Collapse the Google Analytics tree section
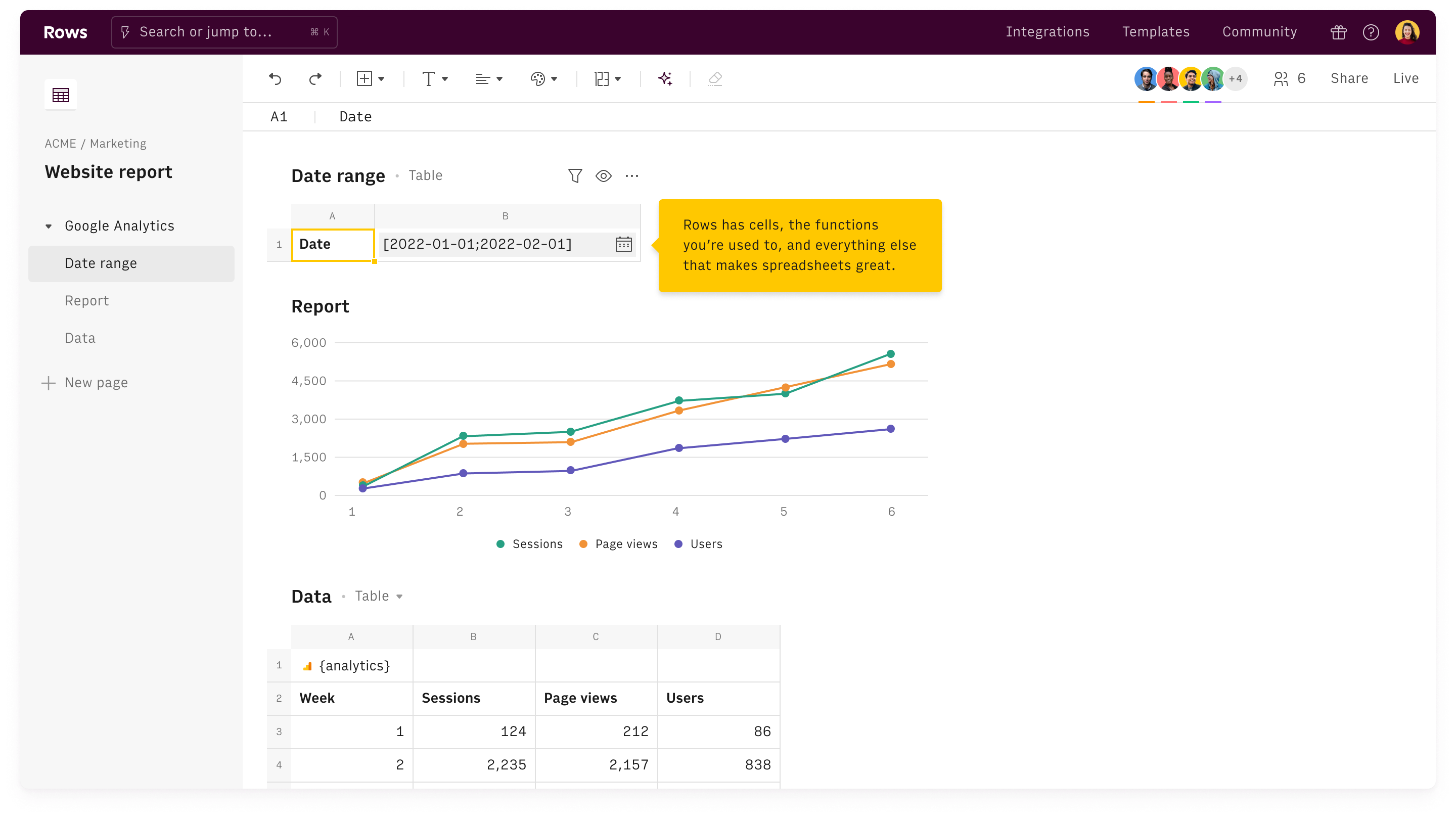The height and width of the screenshot is (819, 1456). (x=49, y=226)
